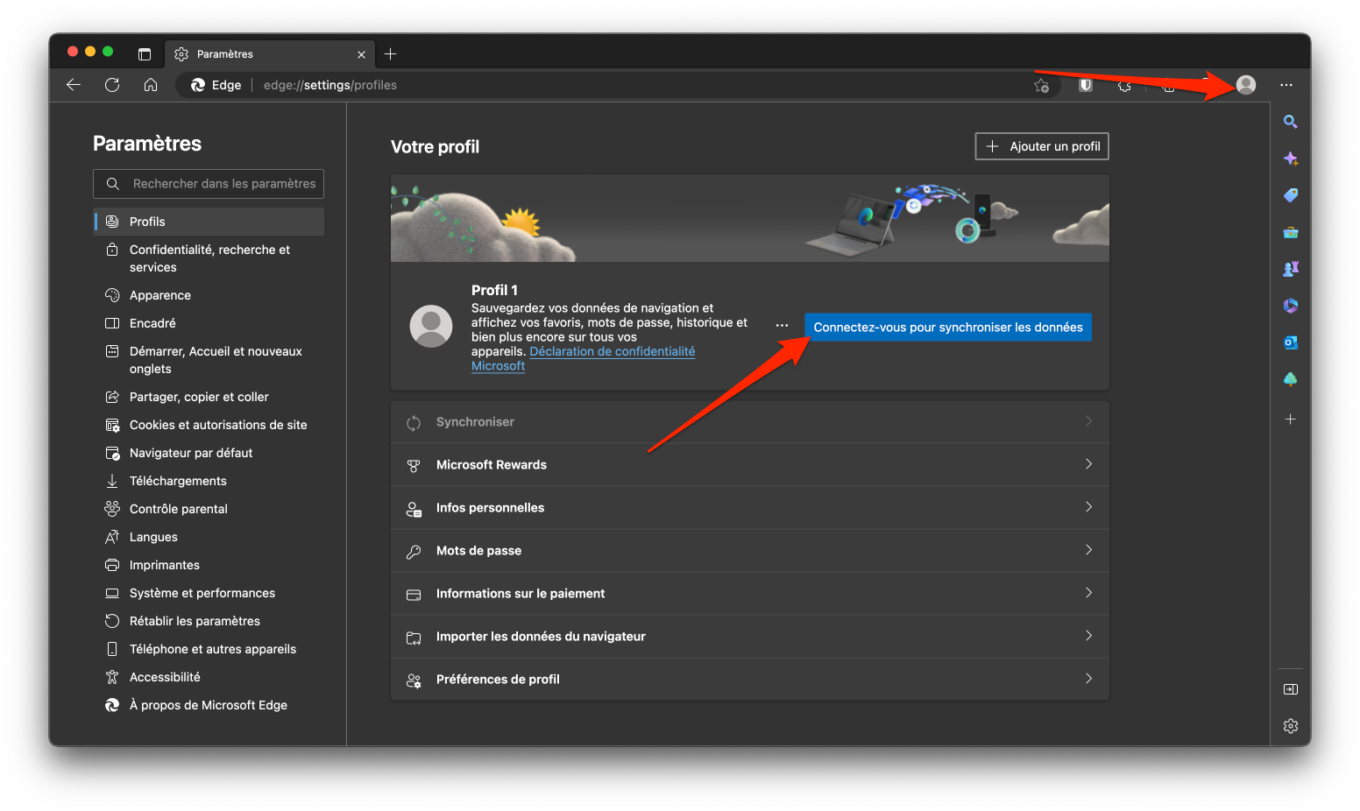Switch to the Paramètres tab
1360x811 pixels.
click(268, 54)
